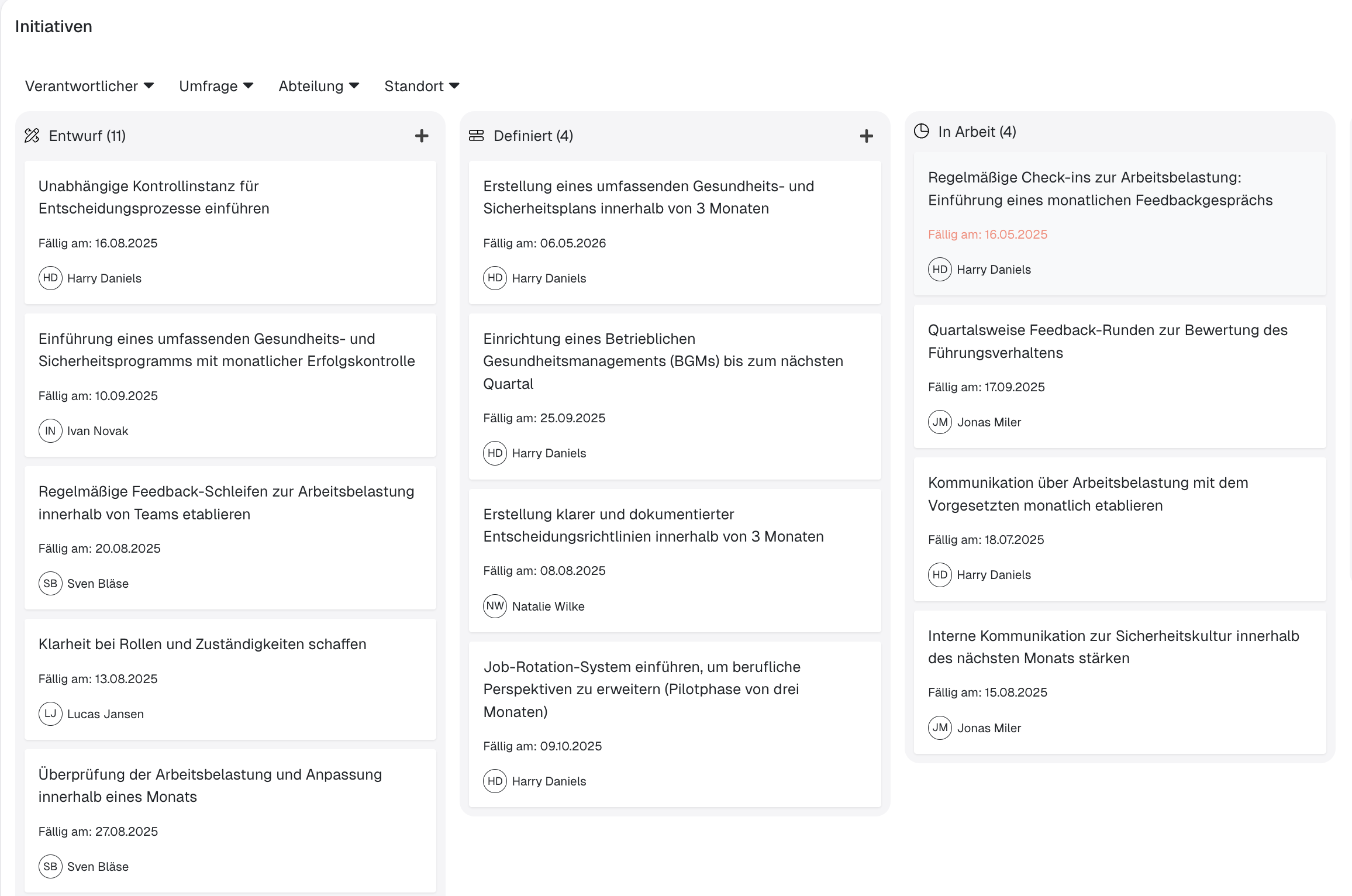Click Jonas Miler's JM avatar on the Feedback-Runden card

940,422
